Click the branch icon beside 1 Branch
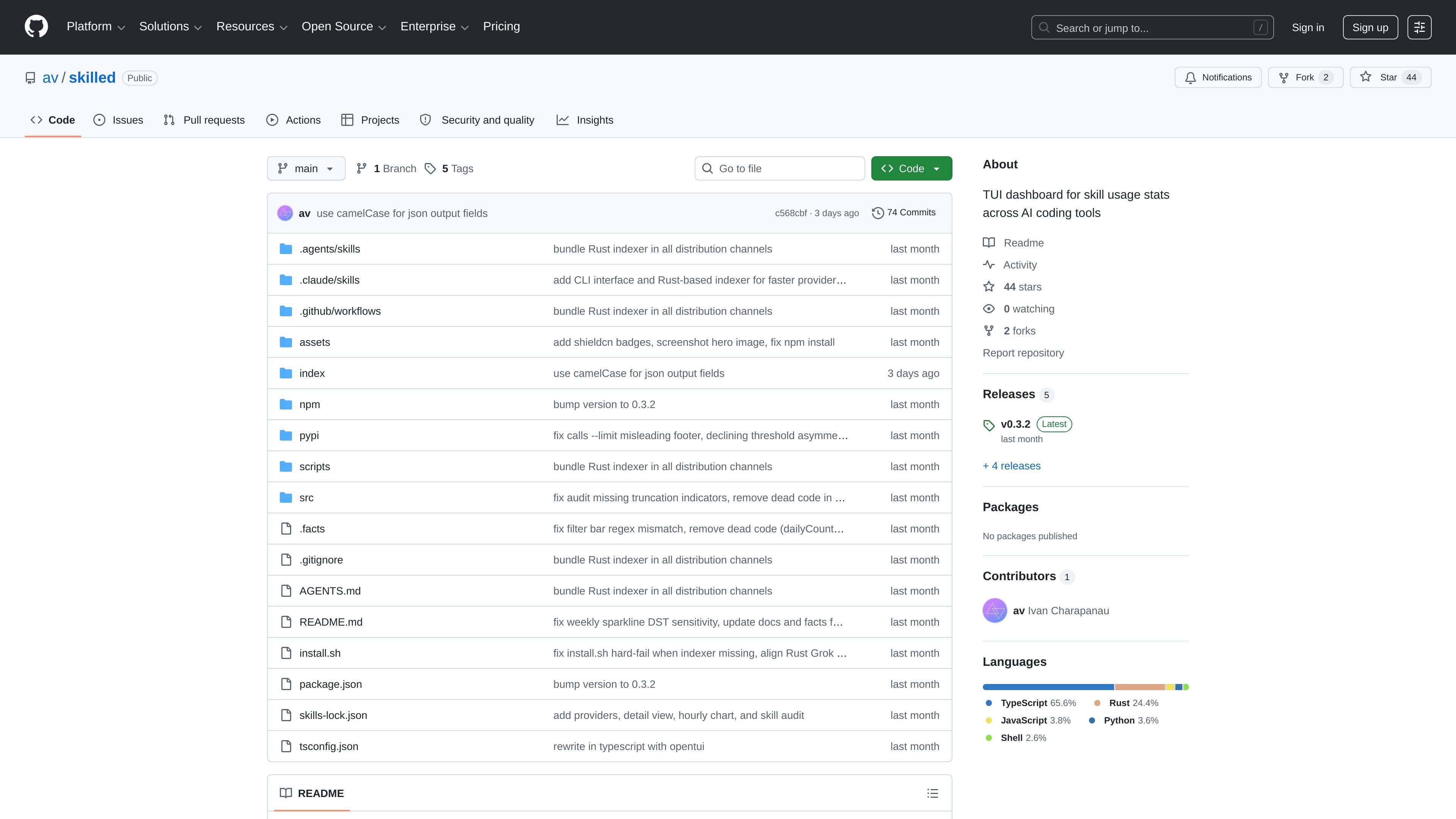 pos(362,168)
